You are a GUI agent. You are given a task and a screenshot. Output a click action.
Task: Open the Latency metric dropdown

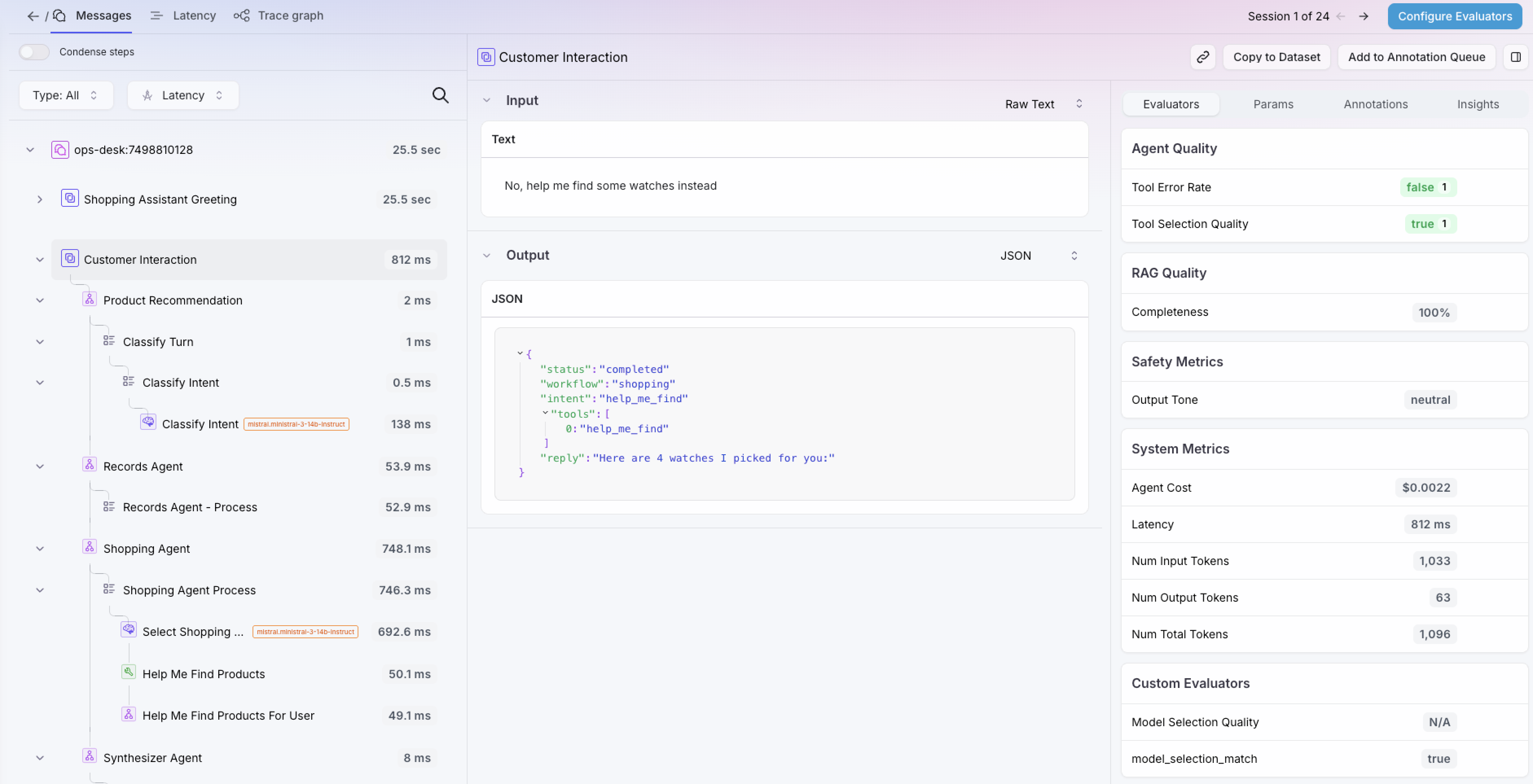[183, 95]
